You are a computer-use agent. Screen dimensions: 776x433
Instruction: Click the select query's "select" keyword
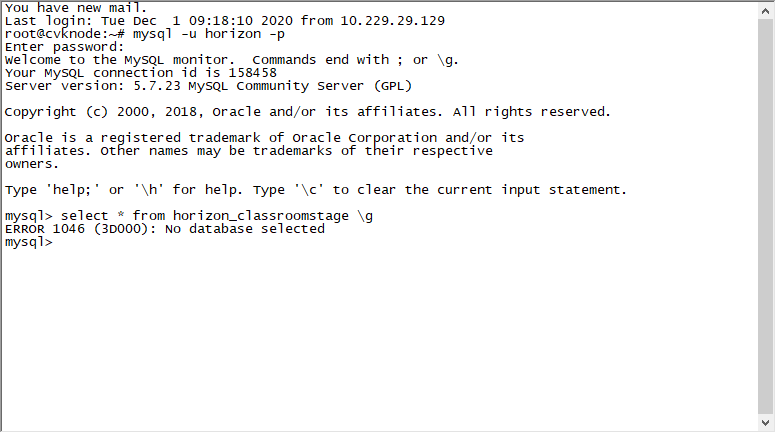pyautogui.click(x=84, y=215)
